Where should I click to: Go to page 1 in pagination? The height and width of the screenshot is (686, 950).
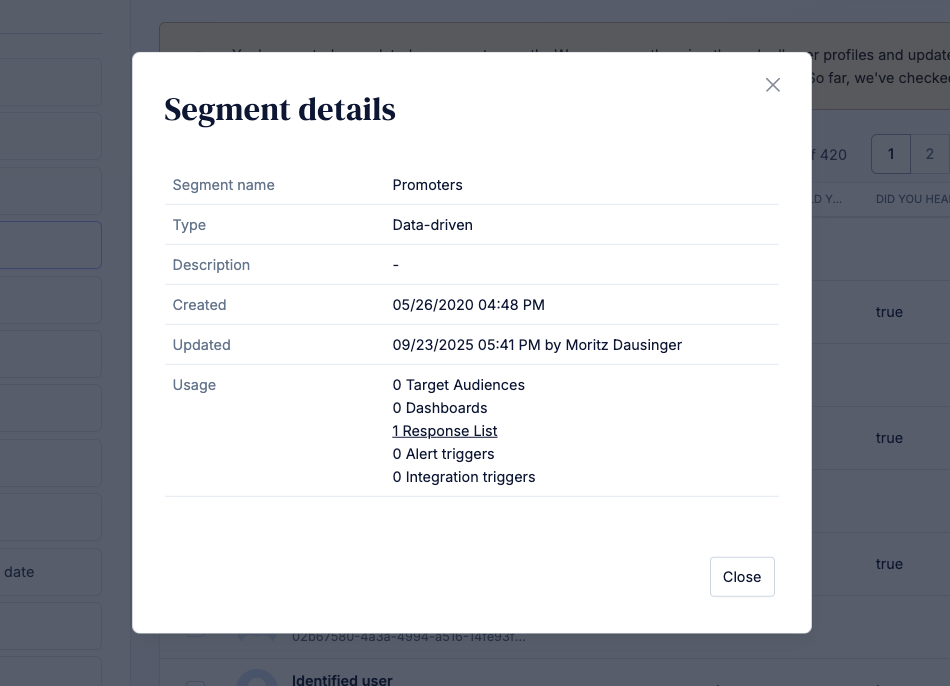[x=891, y=154]
